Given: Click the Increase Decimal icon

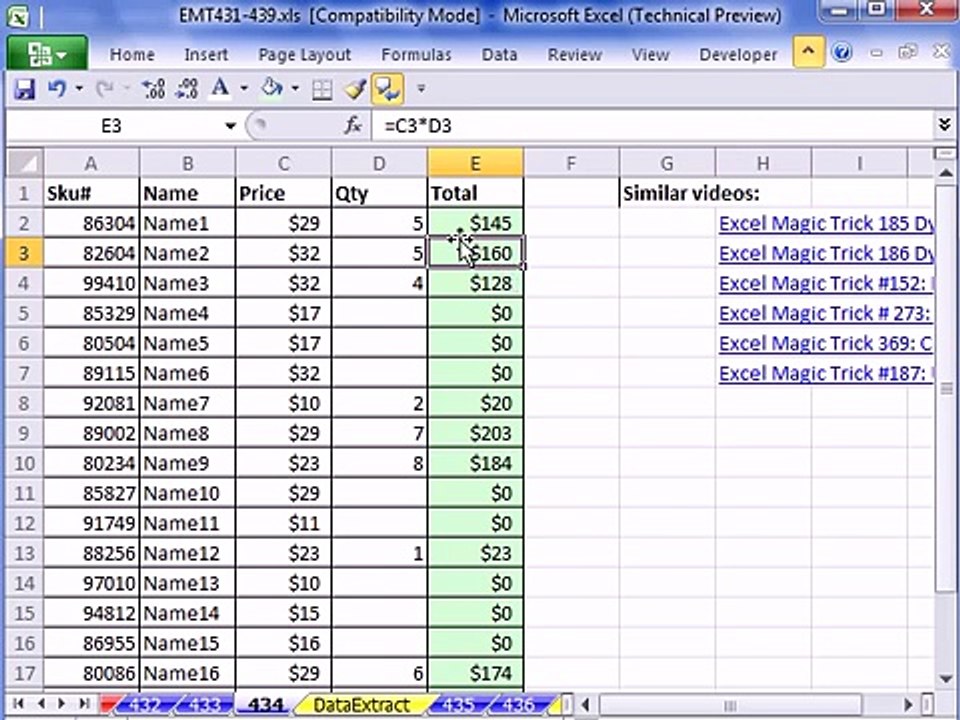Looking at the screenshot, I should pyautogui.click(x=153, y=89).
